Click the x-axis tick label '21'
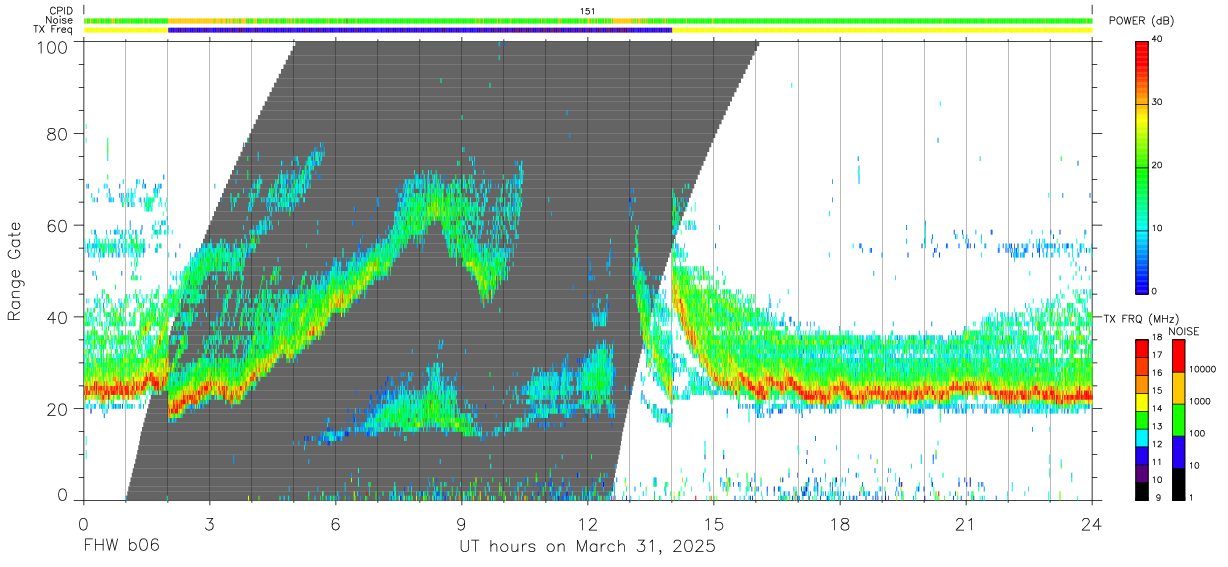The width and height of the screenshot is (1228, 567). click(966, 524)
